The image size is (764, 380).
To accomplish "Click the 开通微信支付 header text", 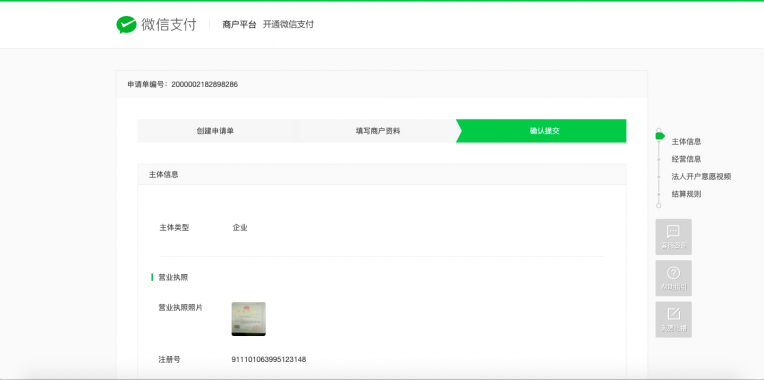I will [288, 24].
